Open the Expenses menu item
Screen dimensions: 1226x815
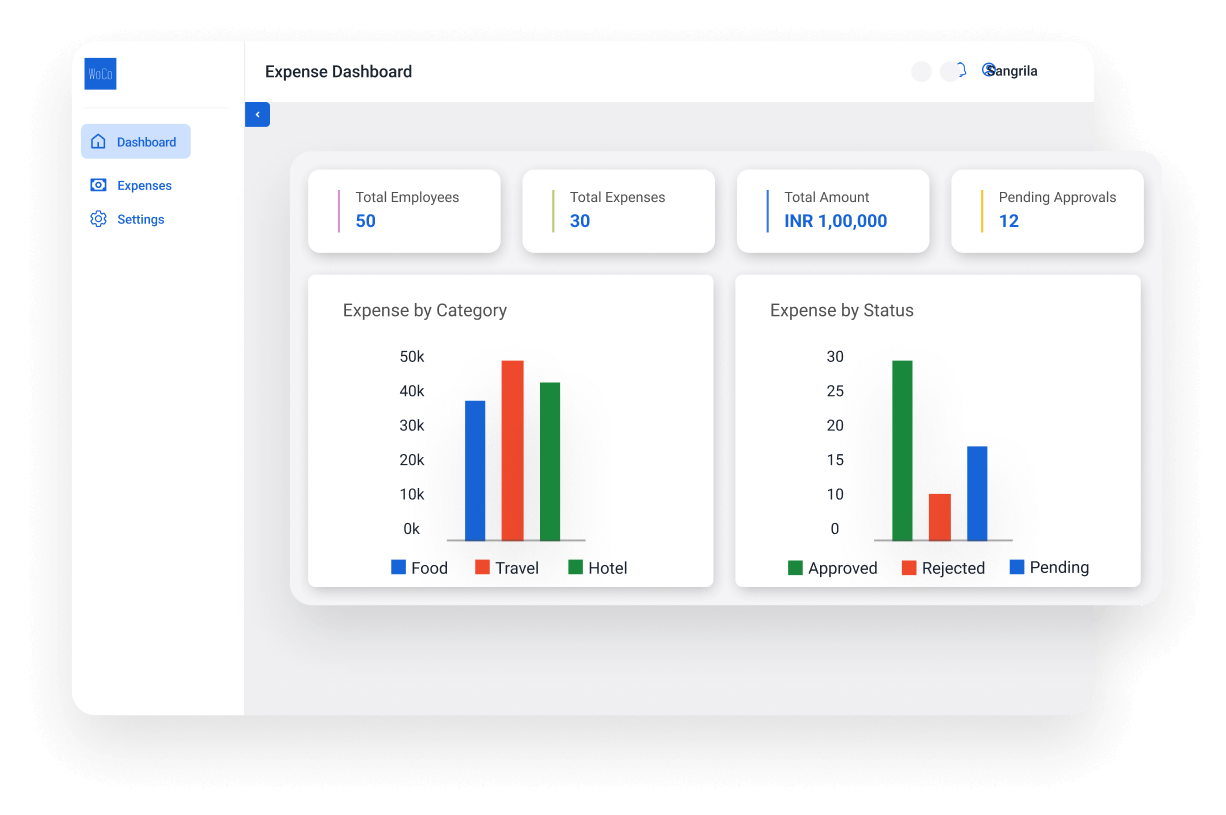click(x=144, y=186)
